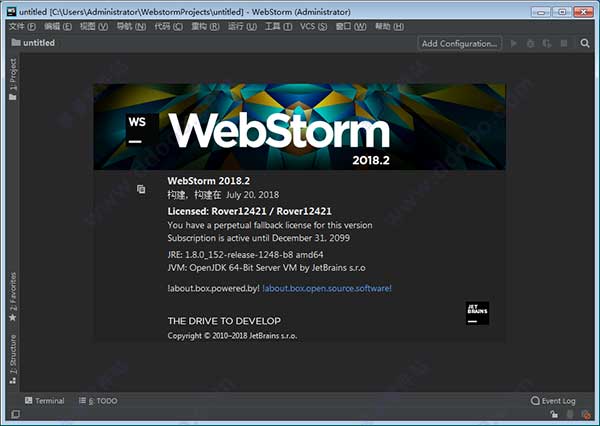This screenshot has height=426, width=600.
Task: Click the JRE: 1.8.0_152-release line
Action: coord(245,255)
